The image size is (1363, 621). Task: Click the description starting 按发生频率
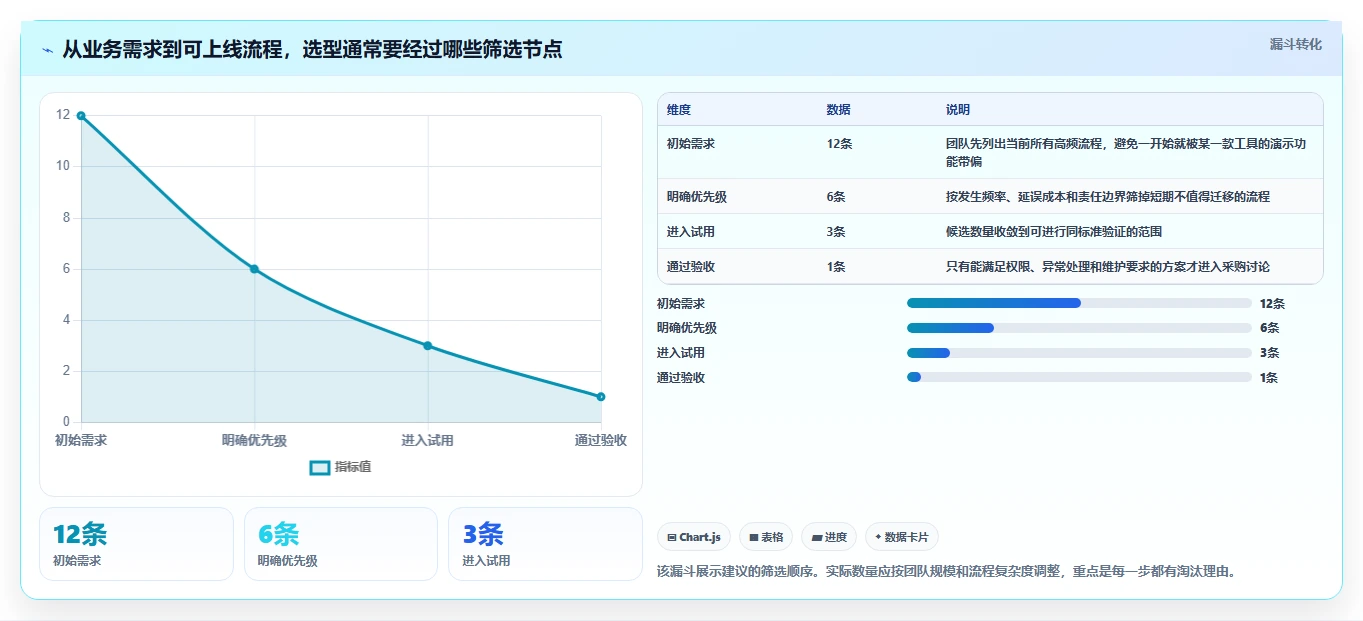(1108, 197)
